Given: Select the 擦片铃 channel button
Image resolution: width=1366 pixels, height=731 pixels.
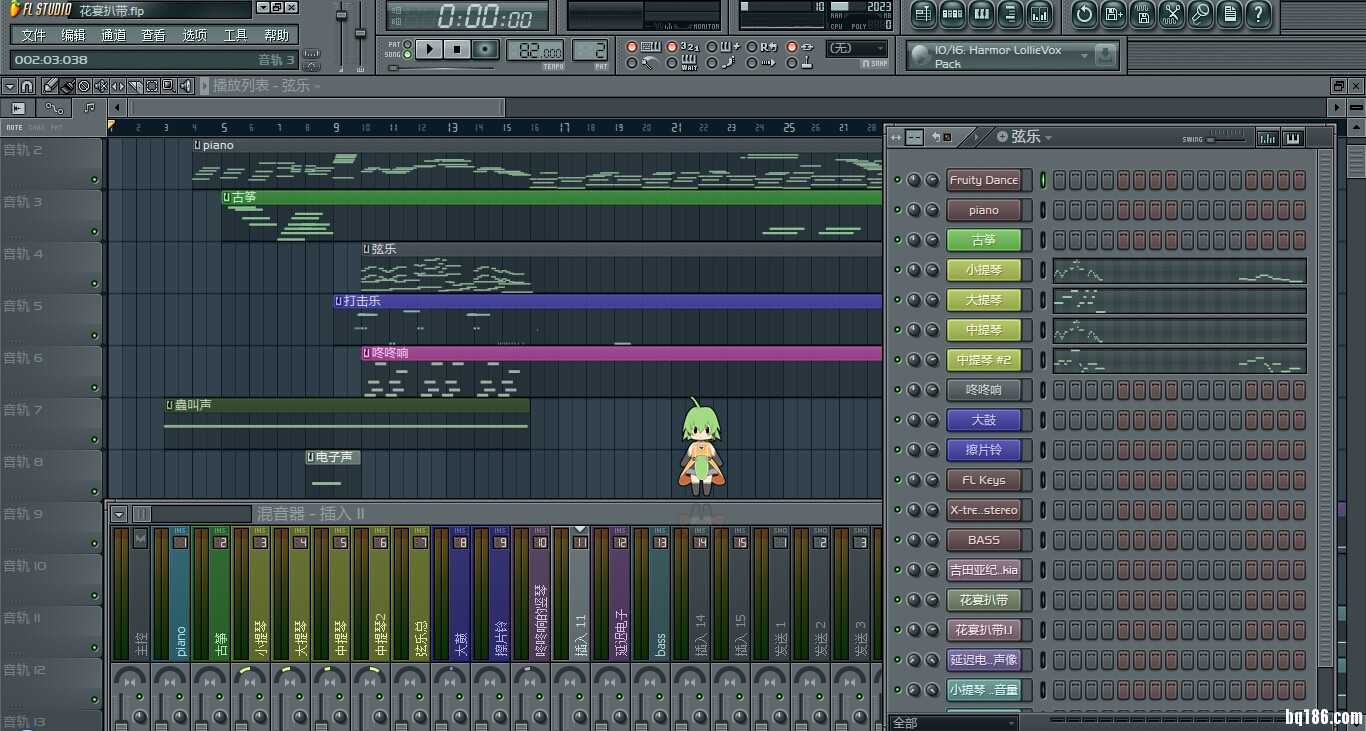Looking at the screenshot, I should [x=984, y=450].
